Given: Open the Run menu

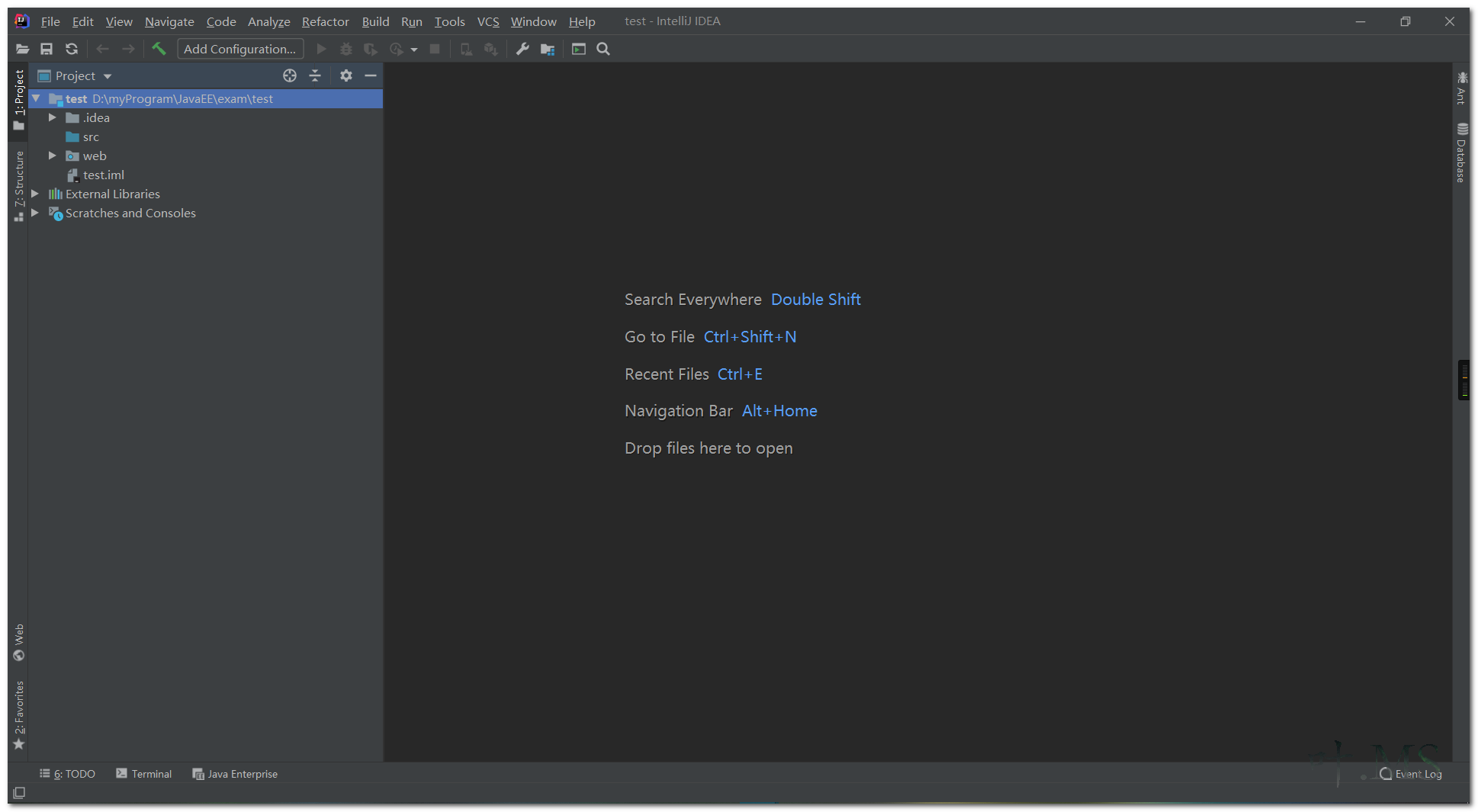Looking at the screenshot, I should click(412, 21).
